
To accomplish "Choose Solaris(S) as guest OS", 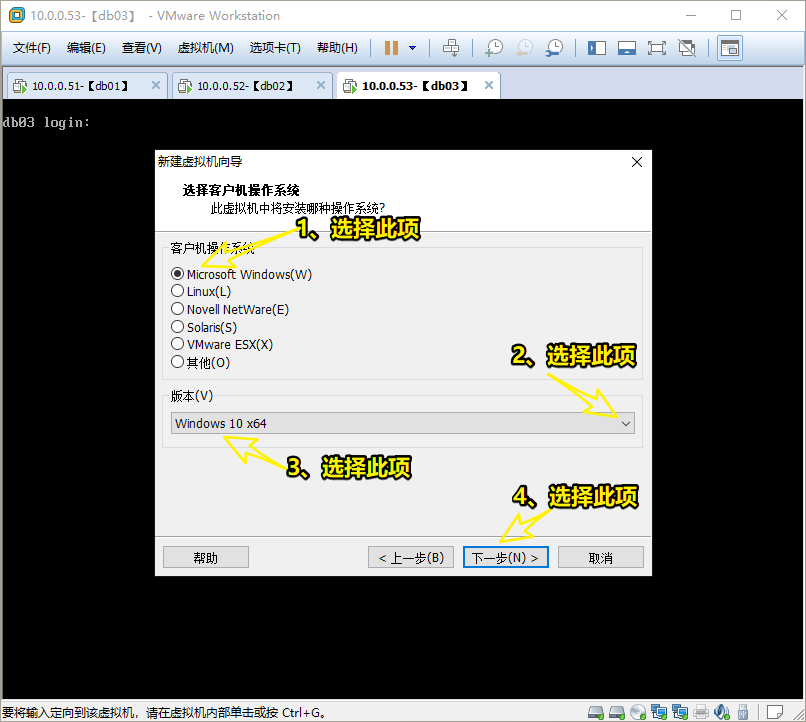I will [177, 327].
